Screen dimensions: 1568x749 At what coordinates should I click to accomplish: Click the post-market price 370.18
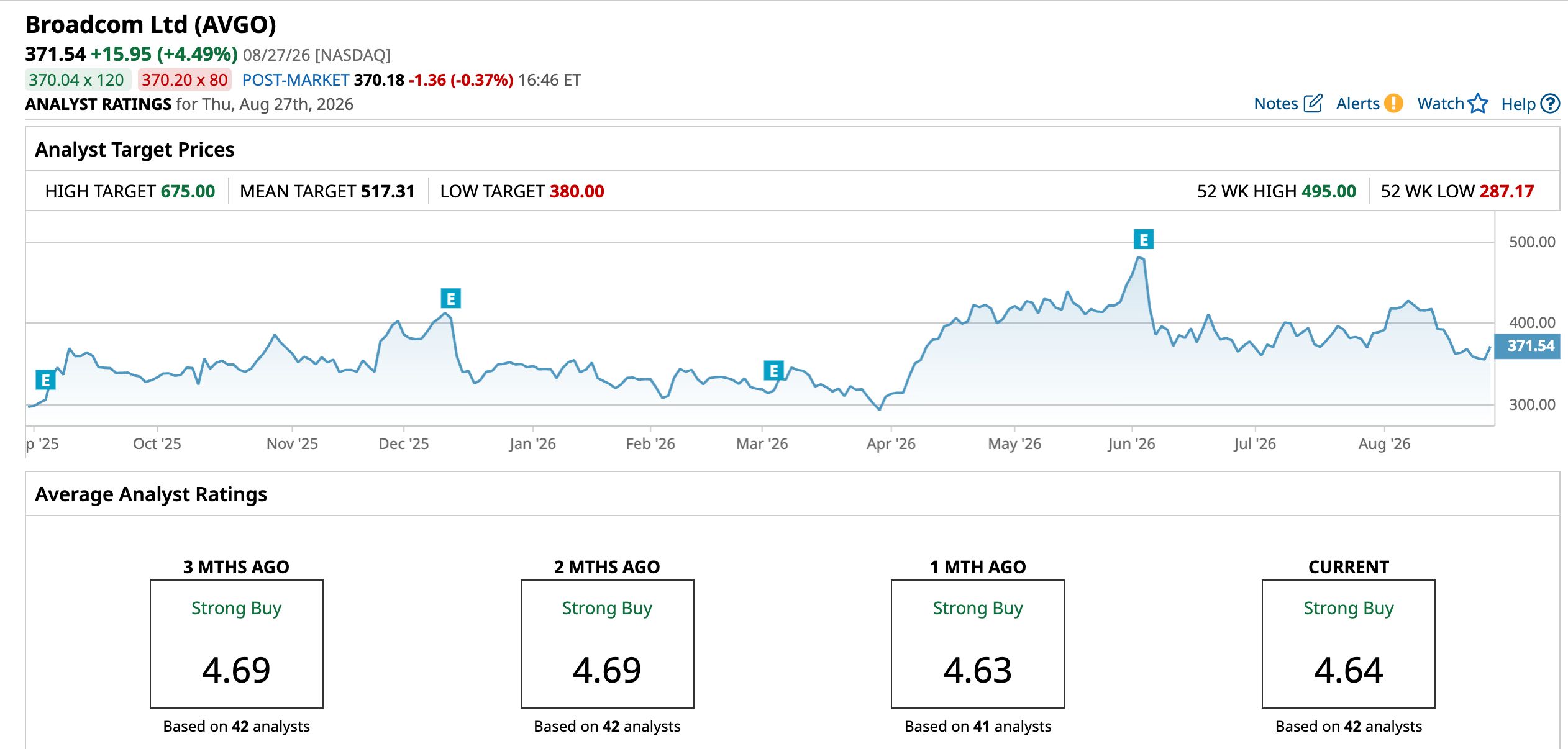[x=379, y=80]
